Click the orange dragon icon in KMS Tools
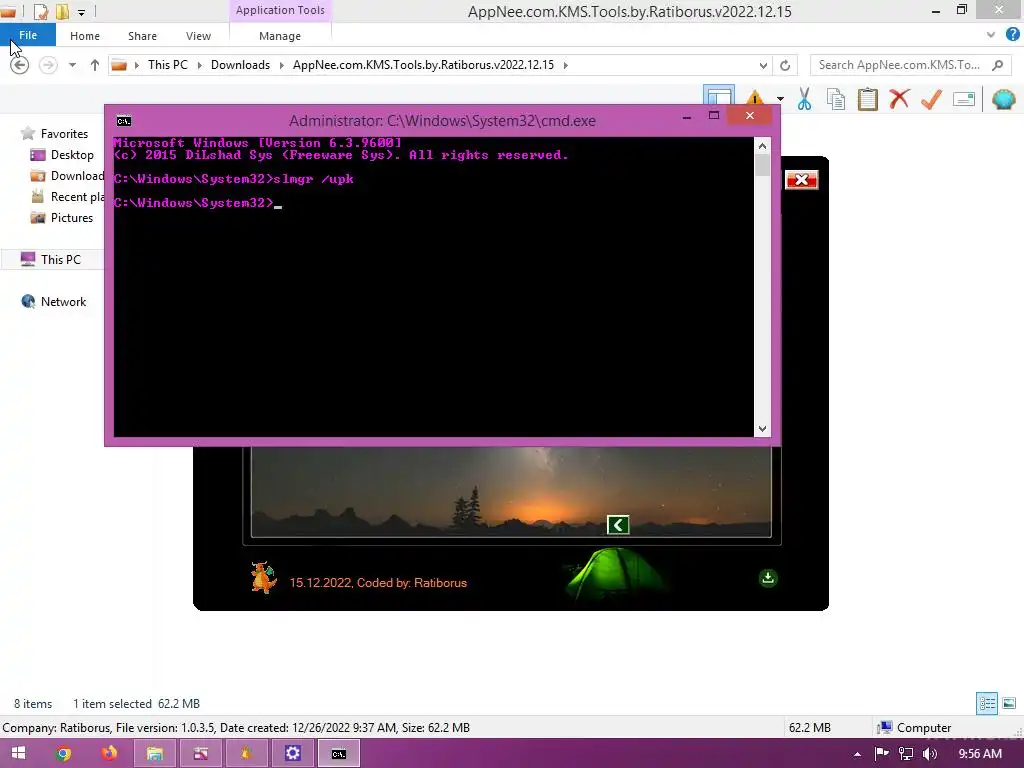This screenshot has width=1024, height=768. pyautogui.click(x=264, y=577)
